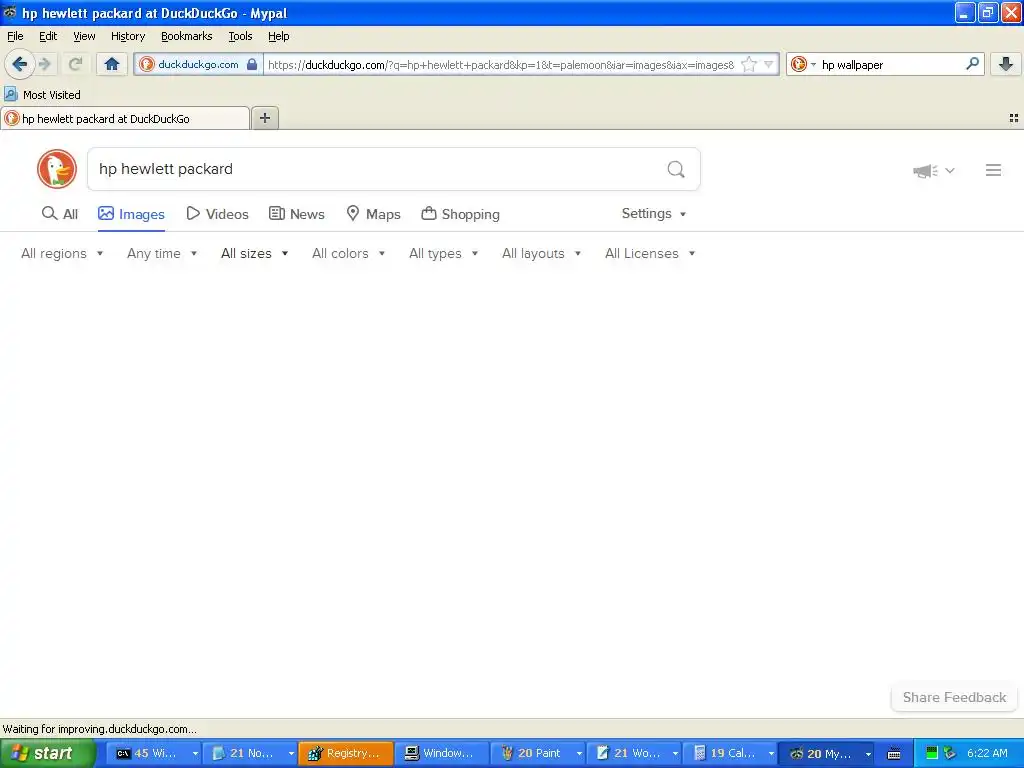
Task: Open a new tab with the plus button
Action: [264, 118]
